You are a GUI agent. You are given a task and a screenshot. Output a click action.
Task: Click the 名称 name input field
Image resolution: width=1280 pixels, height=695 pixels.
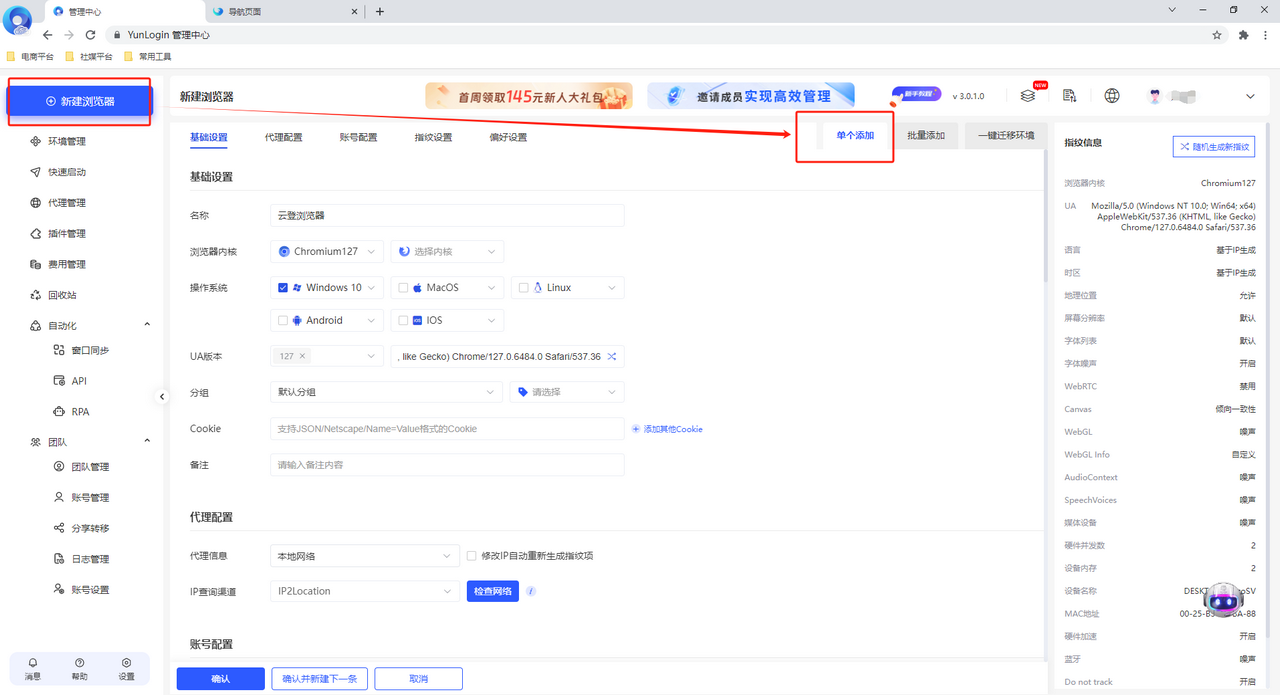pyautogui.click(x=447, y=215)
